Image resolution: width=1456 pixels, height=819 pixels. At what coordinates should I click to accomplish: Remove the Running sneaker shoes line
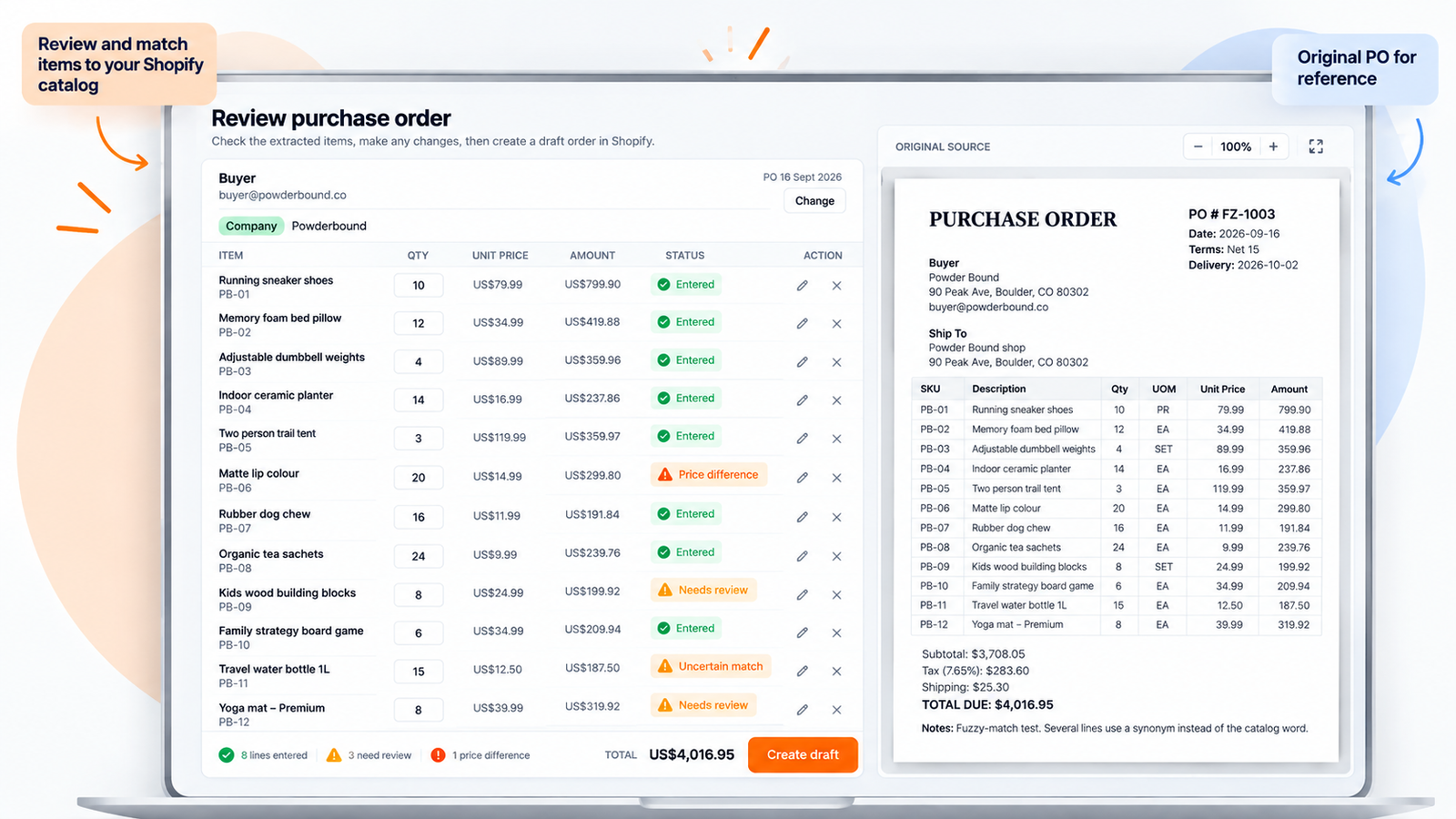tap(836, 286)
